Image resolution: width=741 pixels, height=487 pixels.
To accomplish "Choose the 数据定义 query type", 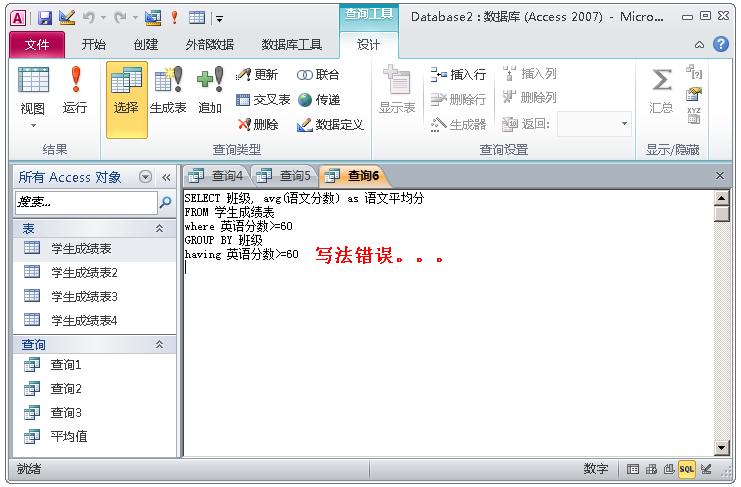I will click(x=330, y=125).
